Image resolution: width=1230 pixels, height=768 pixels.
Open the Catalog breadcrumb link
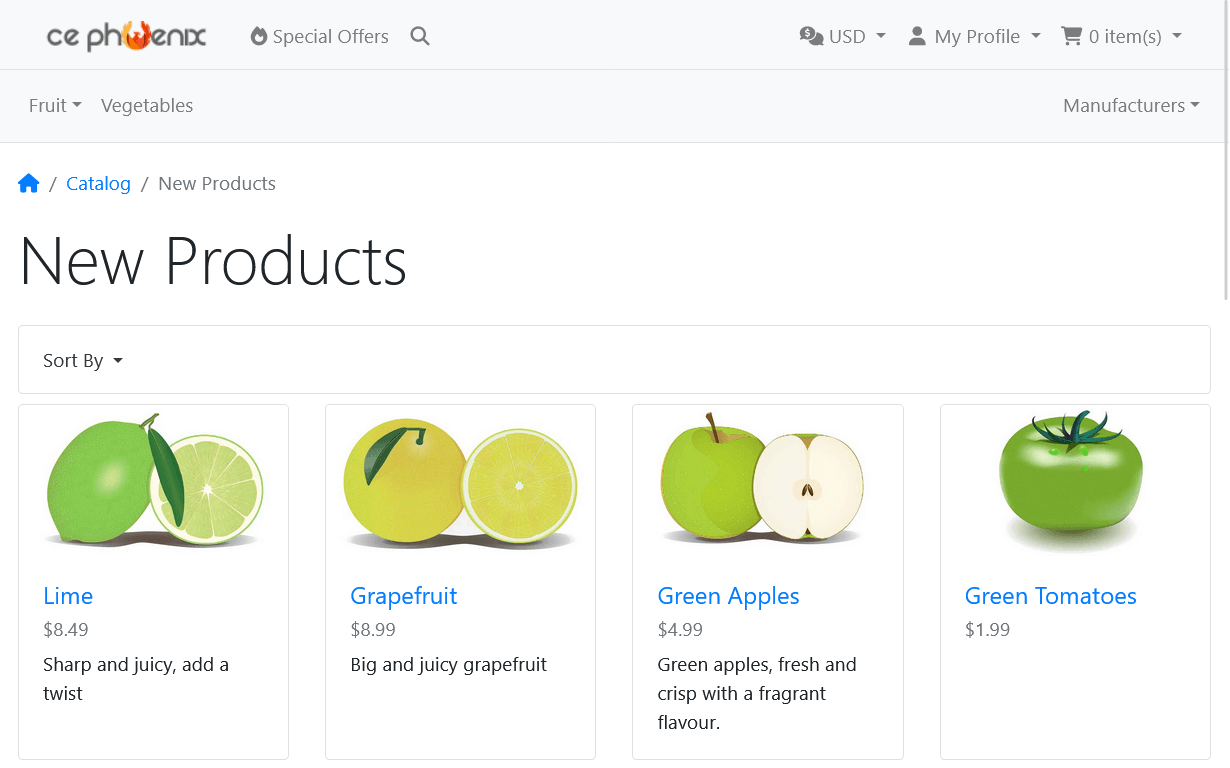click(x=98, y=183)
